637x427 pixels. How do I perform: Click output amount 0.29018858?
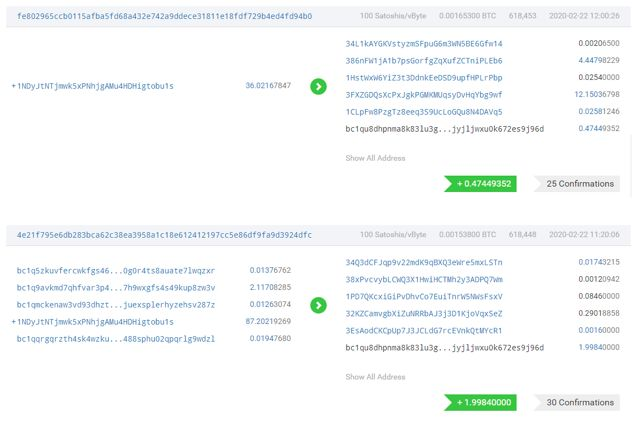point(599,313)
